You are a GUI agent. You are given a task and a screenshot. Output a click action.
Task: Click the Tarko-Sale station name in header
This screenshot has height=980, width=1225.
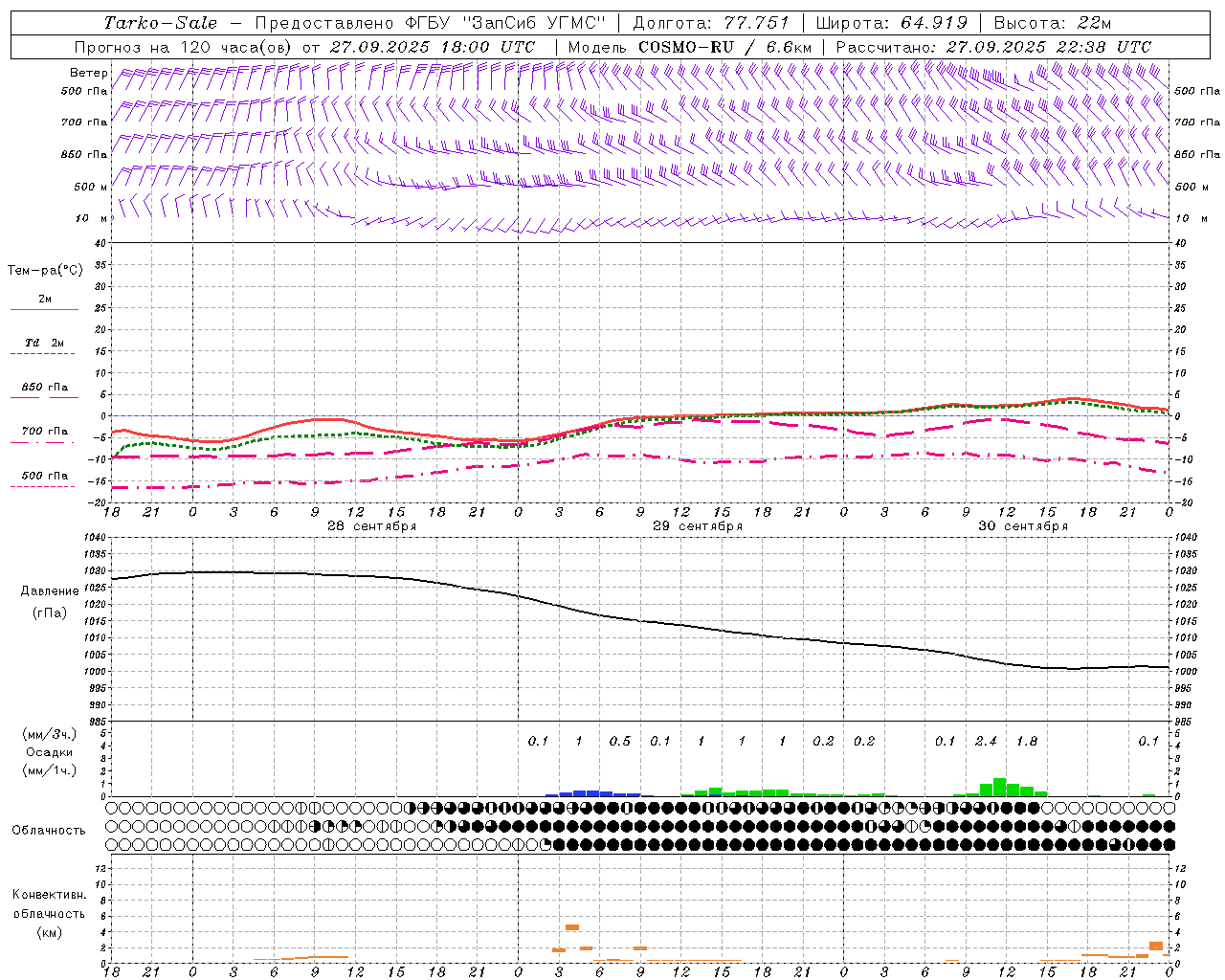click(161, 23)
